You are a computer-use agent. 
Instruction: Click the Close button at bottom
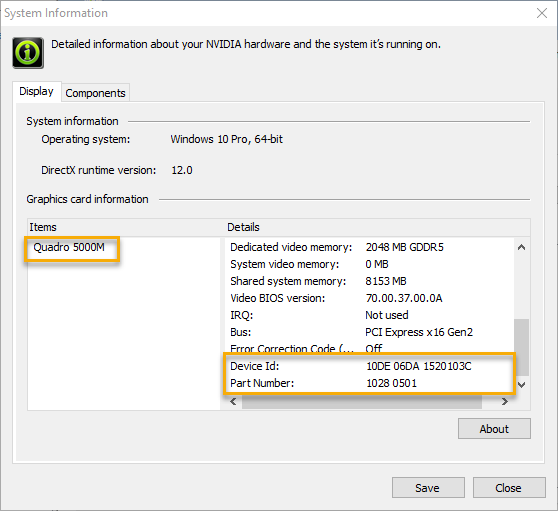pyautogui.click(x=509, y=488)
